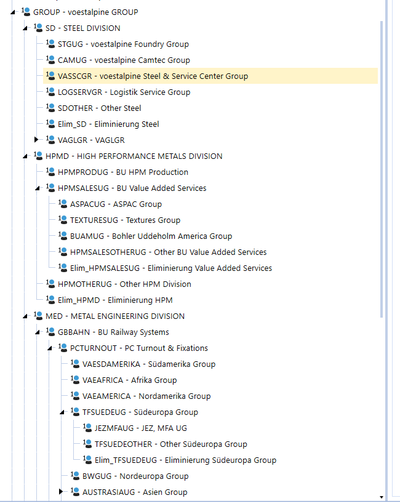Select 'JEZMFAUG - JEZ, MFA UG'
This screenshot has height=503, width=400.
coord(141,428)
